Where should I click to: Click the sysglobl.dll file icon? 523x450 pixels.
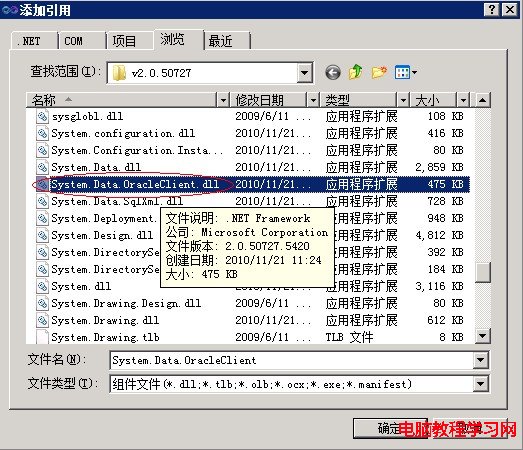click(x=42, y=116)
